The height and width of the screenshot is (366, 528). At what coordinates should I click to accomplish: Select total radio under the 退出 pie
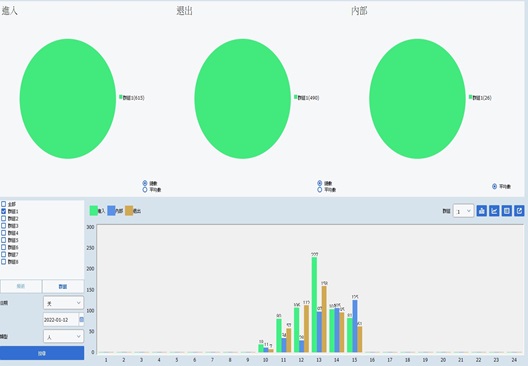(320, 183)
